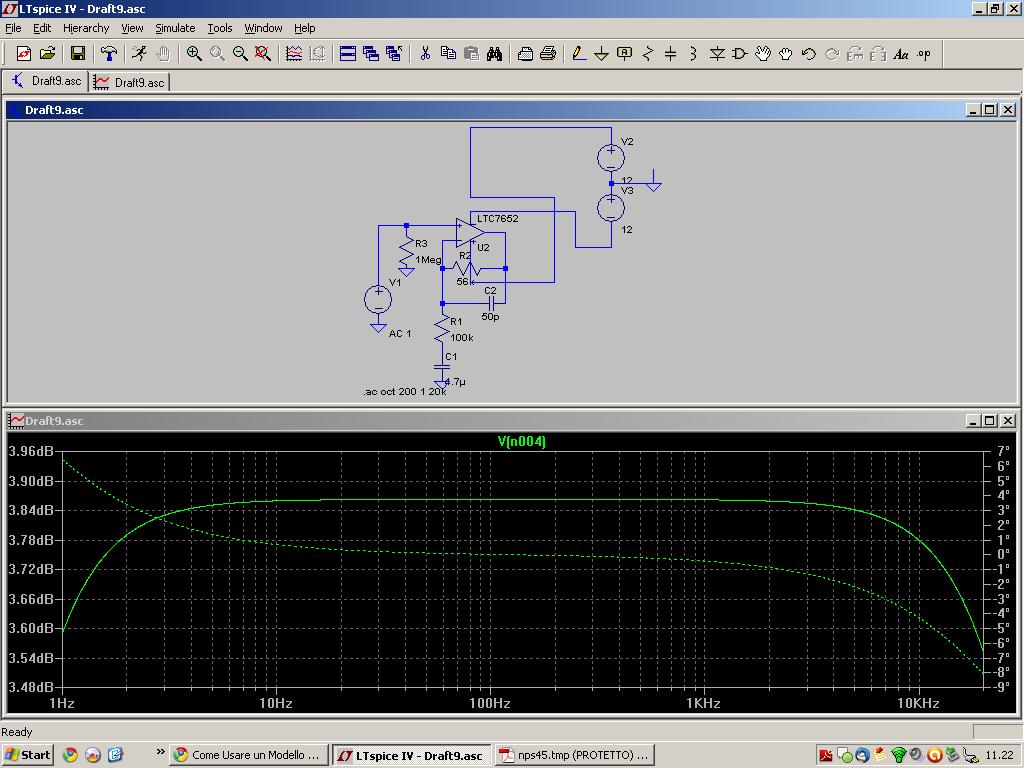Select the Diode component tool
Viewport: 1024px width, 768px height.
pos(716,54)
